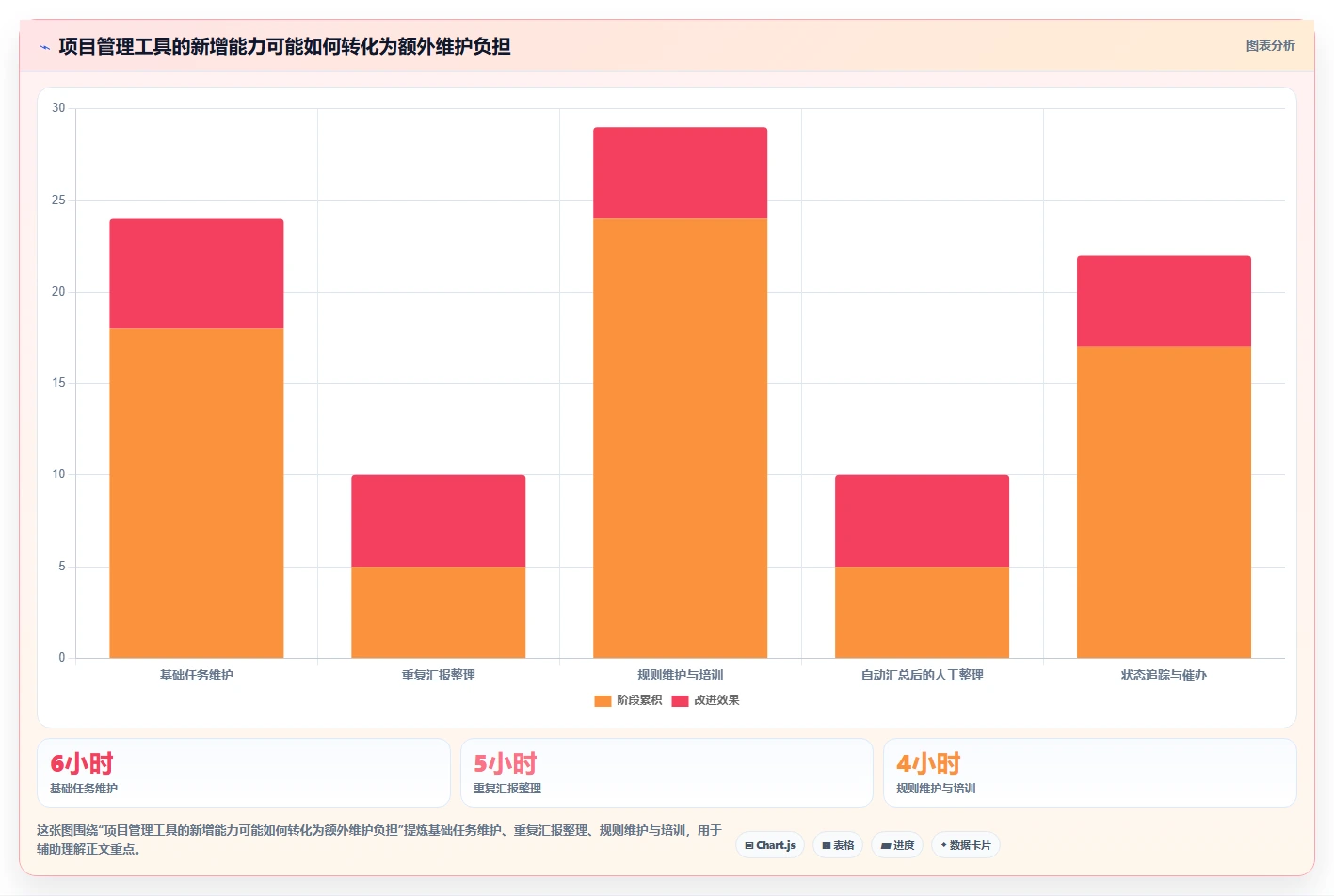Click the x-axis label 重复汇报整理
1334x896 pixels.
tap(439, 675)
